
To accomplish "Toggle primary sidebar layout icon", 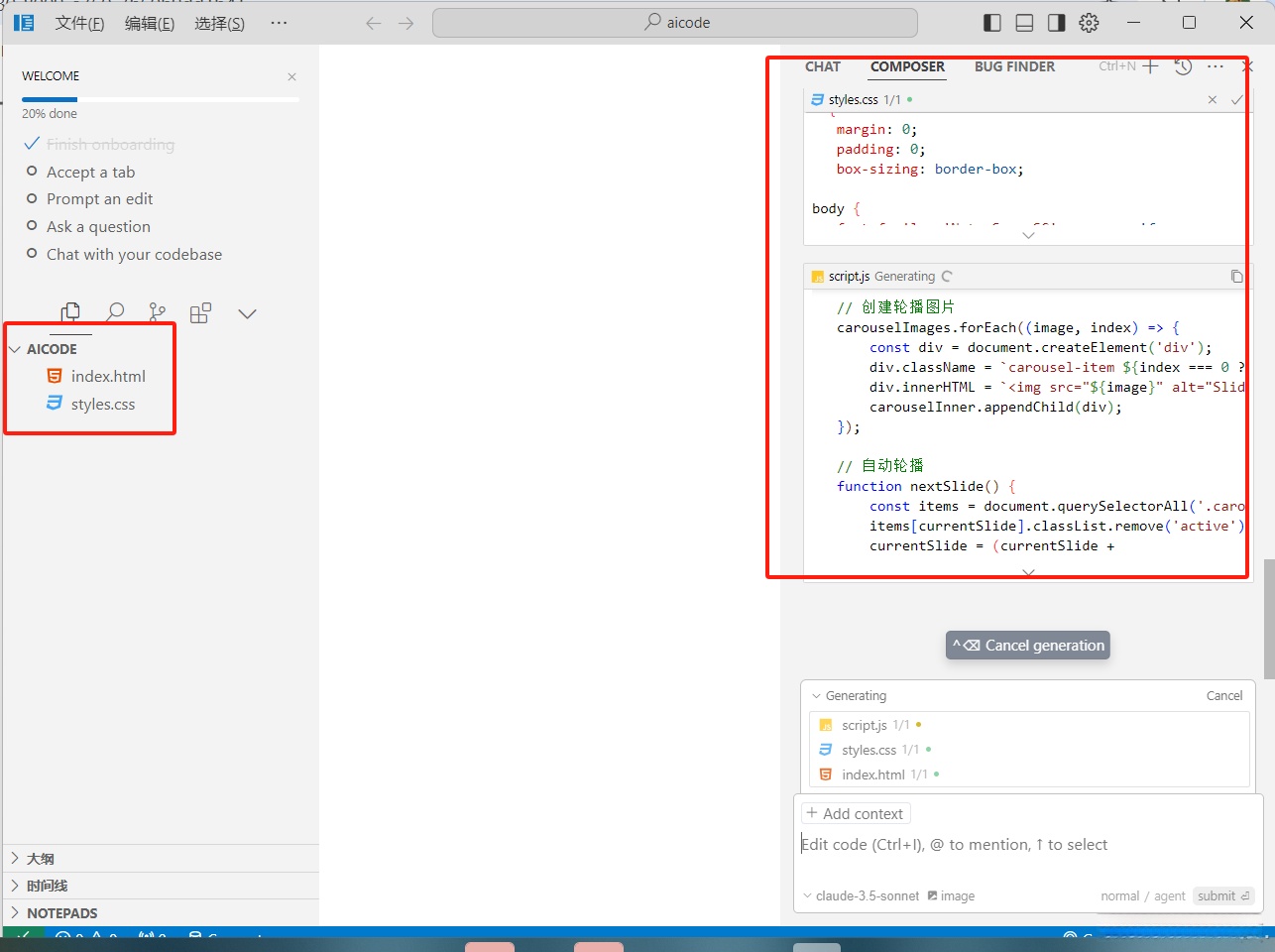I will 992,23.
